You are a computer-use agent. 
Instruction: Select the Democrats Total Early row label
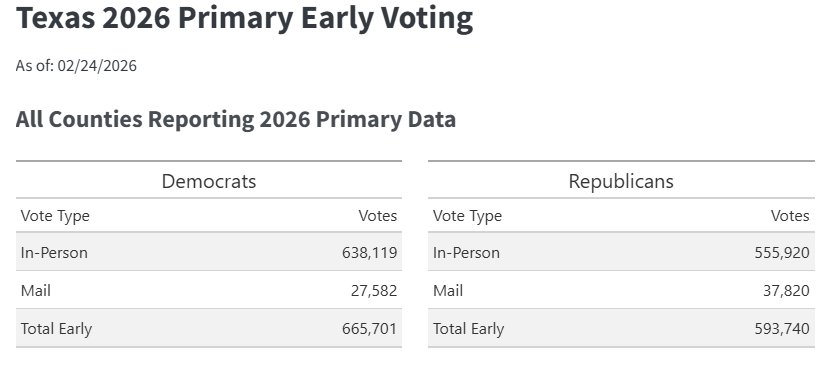[x=56, y=328]
